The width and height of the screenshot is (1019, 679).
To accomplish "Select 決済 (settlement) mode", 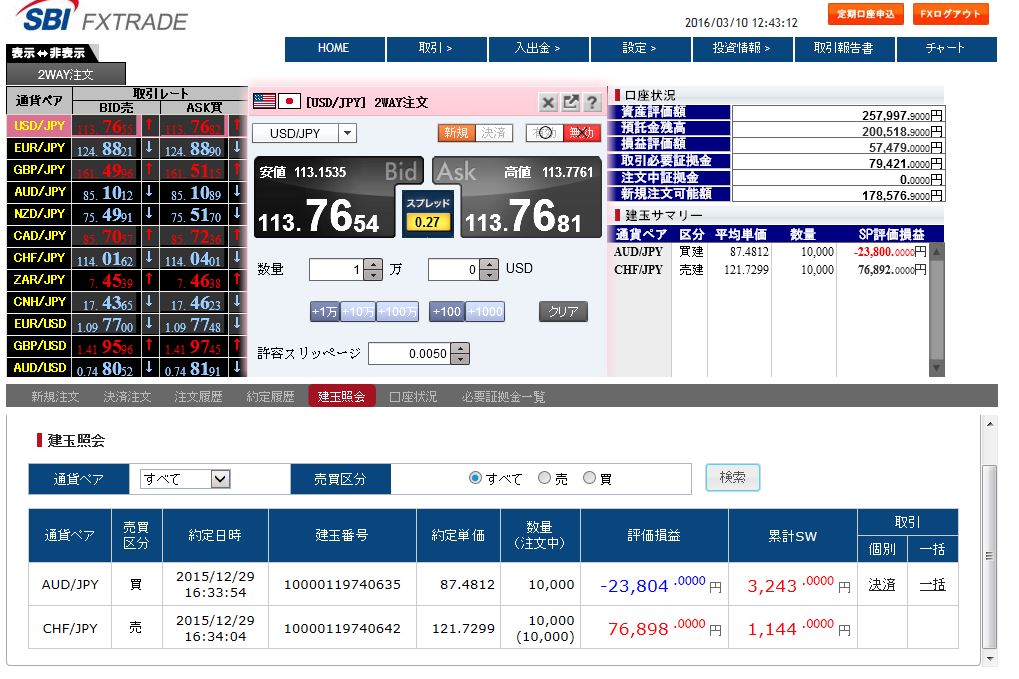I will (494, 133).
